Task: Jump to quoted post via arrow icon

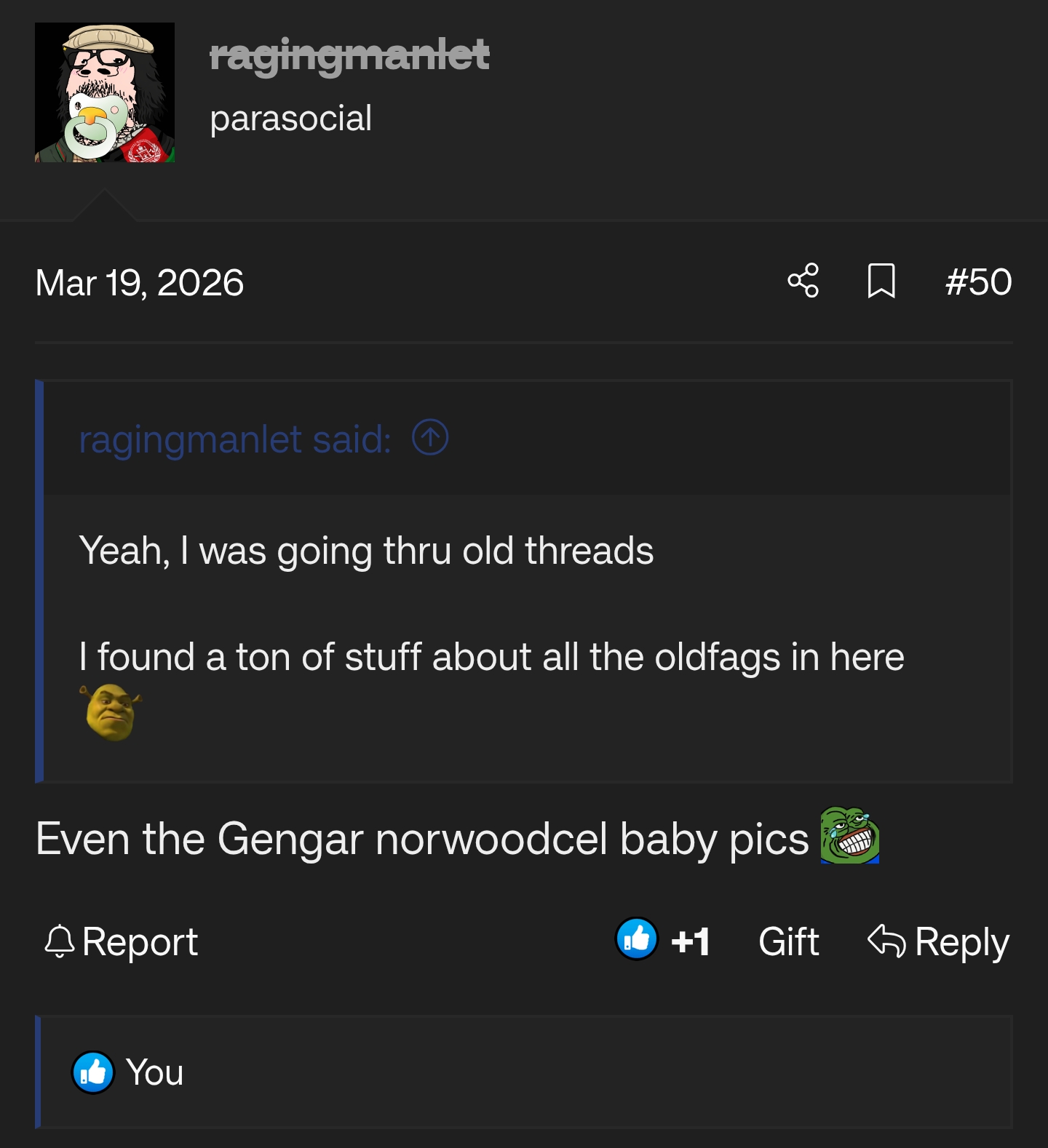Action: 430,438
